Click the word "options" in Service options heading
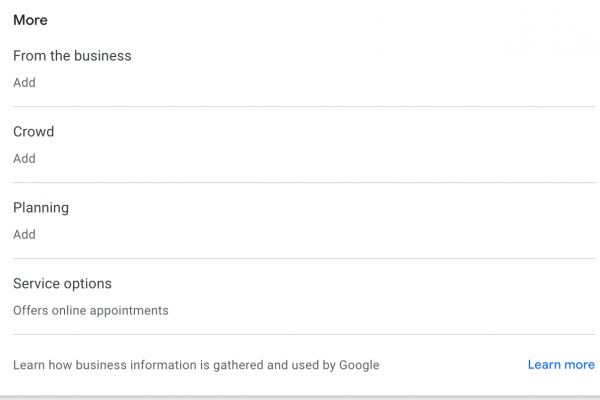The width and height of the screenshot is (600, 400). click(x=87, y=284)
